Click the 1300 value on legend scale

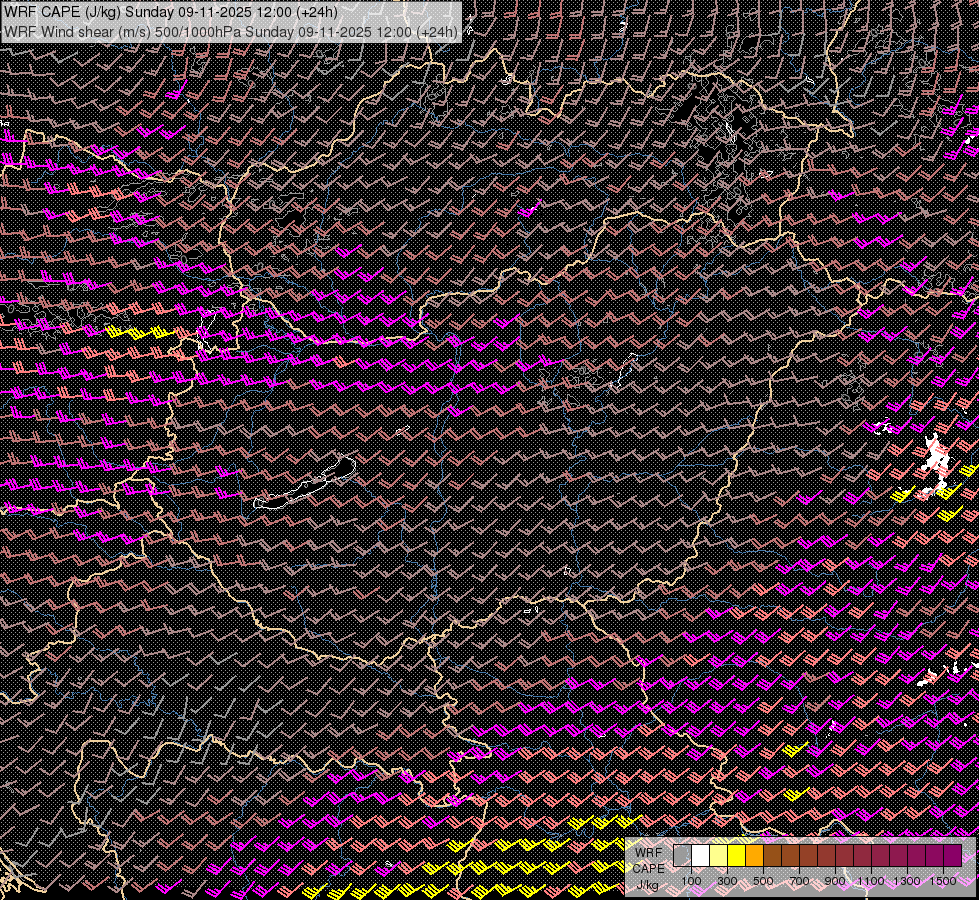click(907, 881)
